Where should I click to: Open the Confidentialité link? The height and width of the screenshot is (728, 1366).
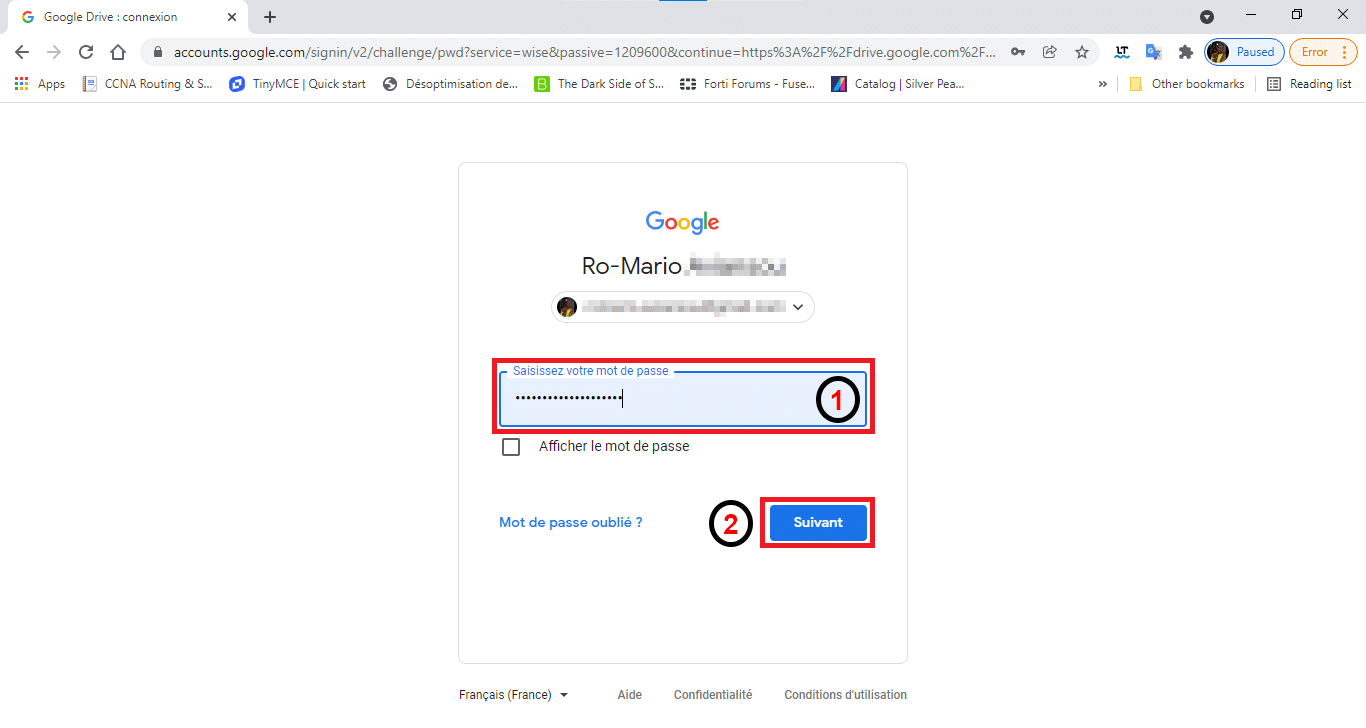coord(713,695)
